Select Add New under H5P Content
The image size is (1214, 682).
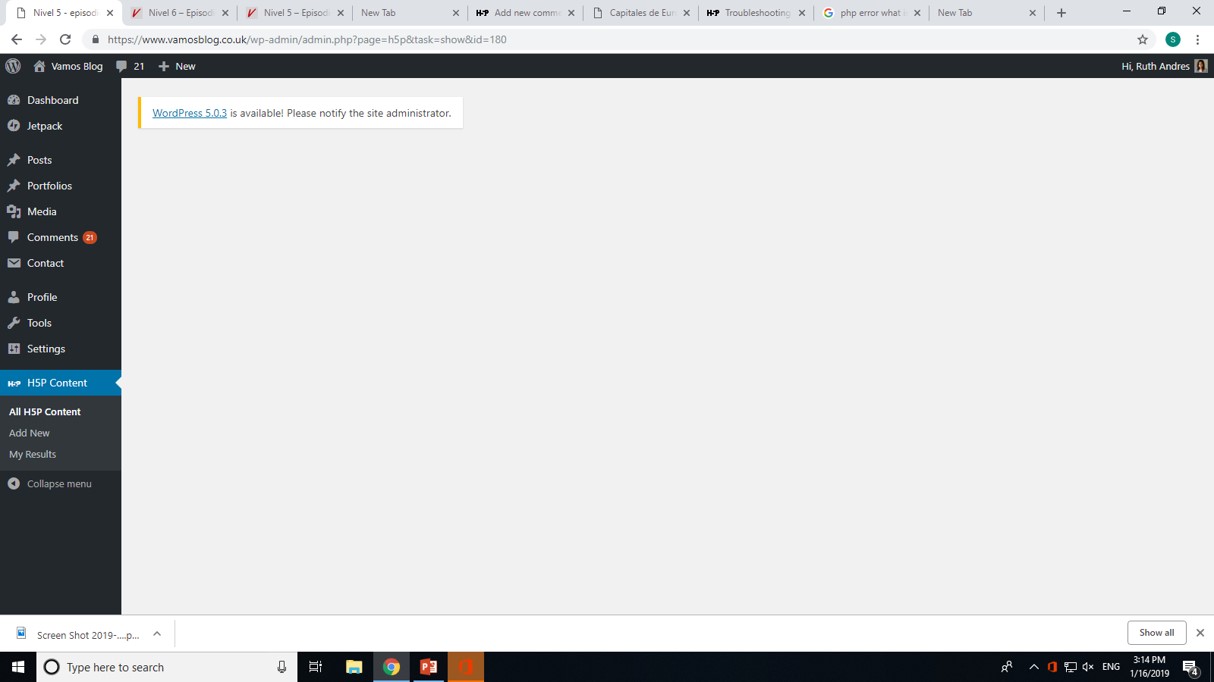[29, 433]
